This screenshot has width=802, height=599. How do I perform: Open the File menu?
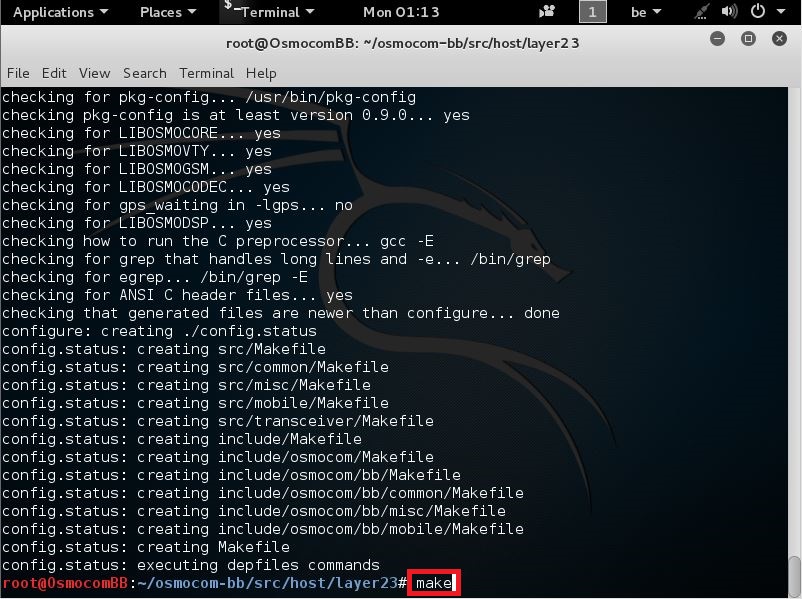[18, 73]
